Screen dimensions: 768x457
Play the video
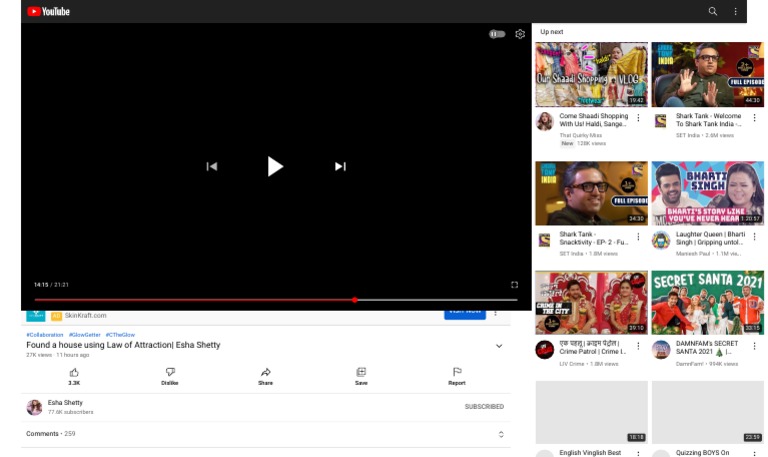[x=275, y=166]
